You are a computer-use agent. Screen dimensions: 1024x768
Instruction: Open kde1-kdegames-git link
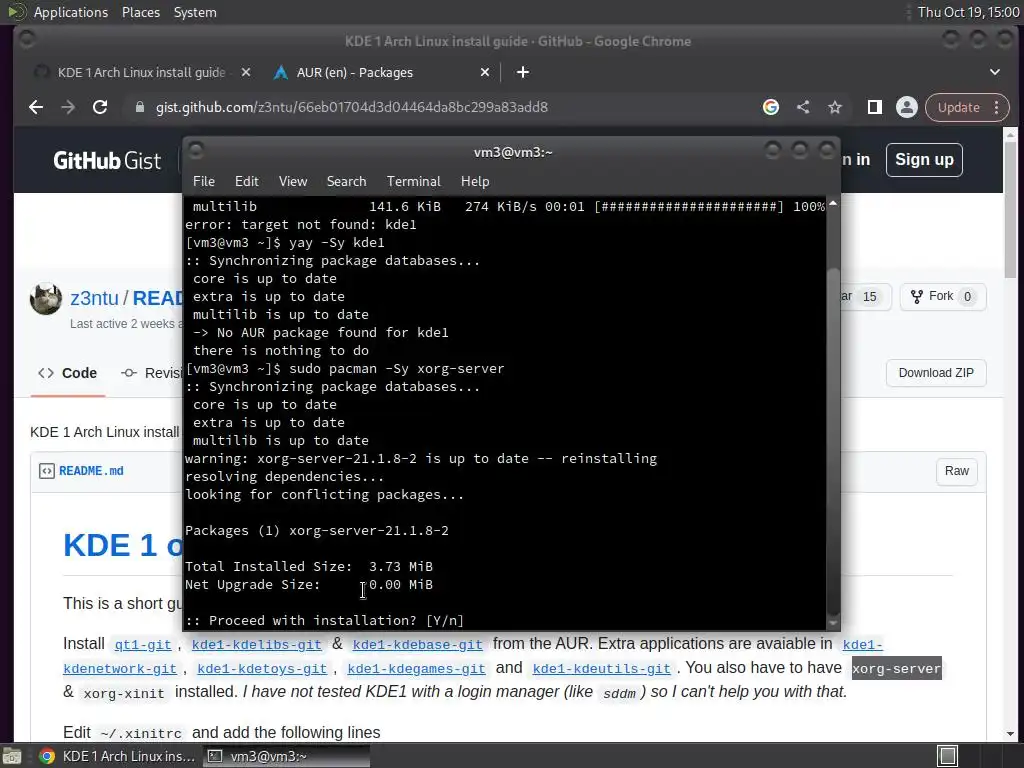coord(417,669)
